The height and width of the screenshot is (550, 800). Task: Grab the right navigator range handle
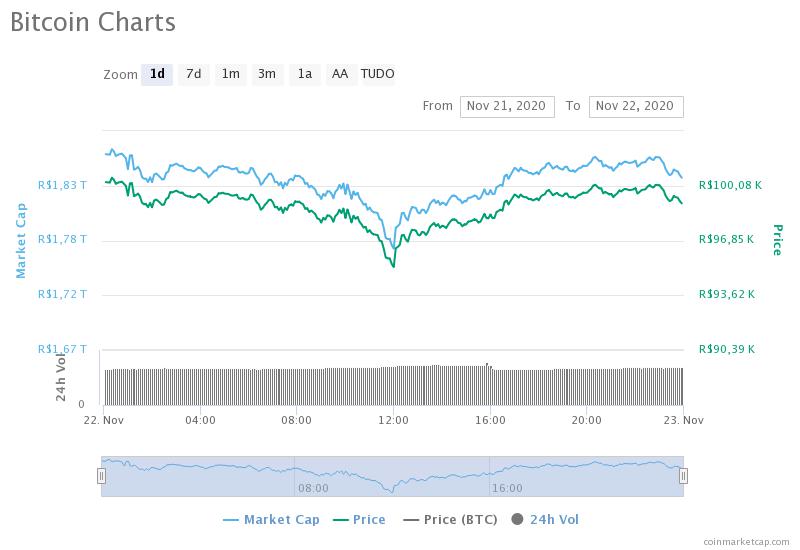coord(683,476)
